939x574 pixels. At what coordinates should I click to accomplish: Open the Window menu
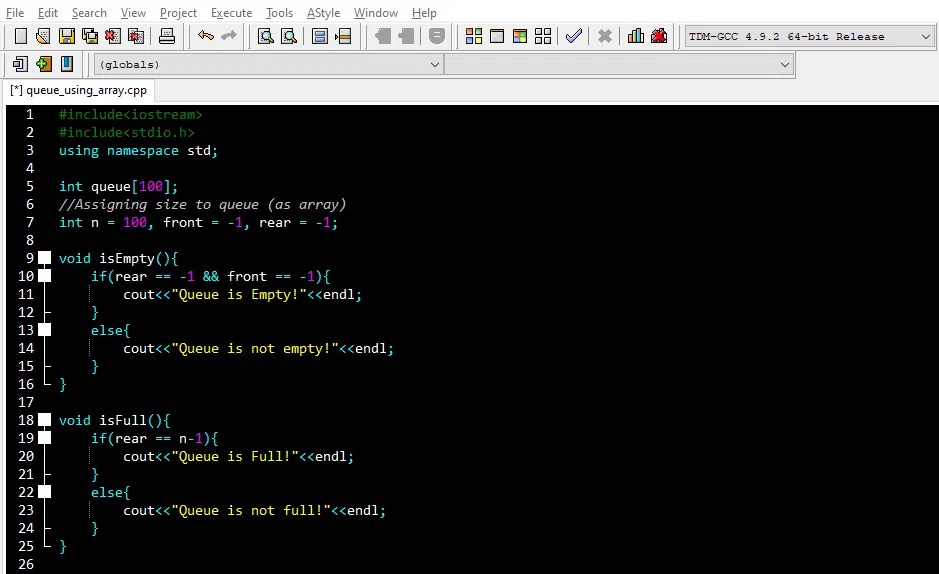[375, 13]
